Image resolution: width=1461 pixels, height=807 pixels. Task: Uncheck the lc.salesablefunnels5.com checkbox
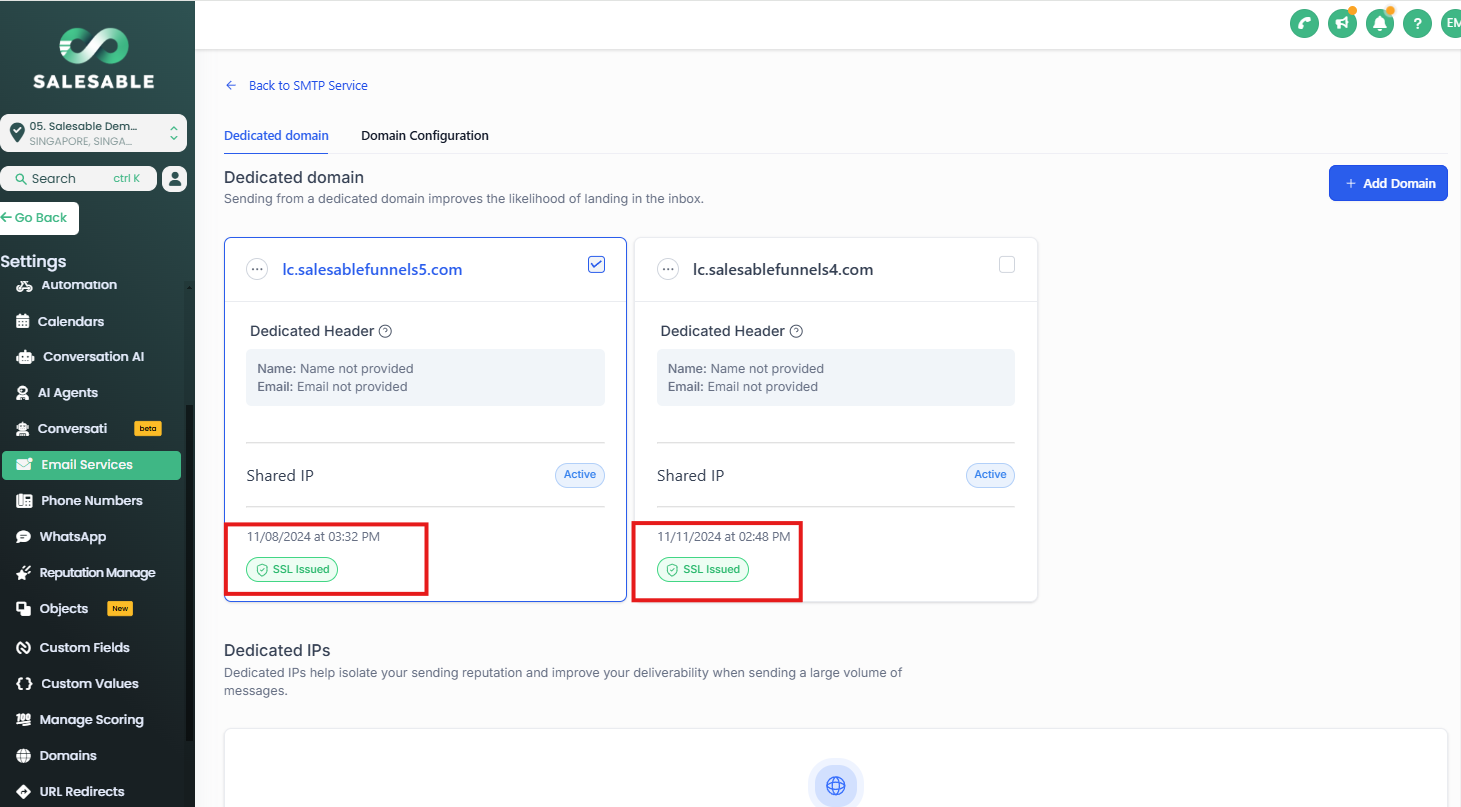point(596,264)
